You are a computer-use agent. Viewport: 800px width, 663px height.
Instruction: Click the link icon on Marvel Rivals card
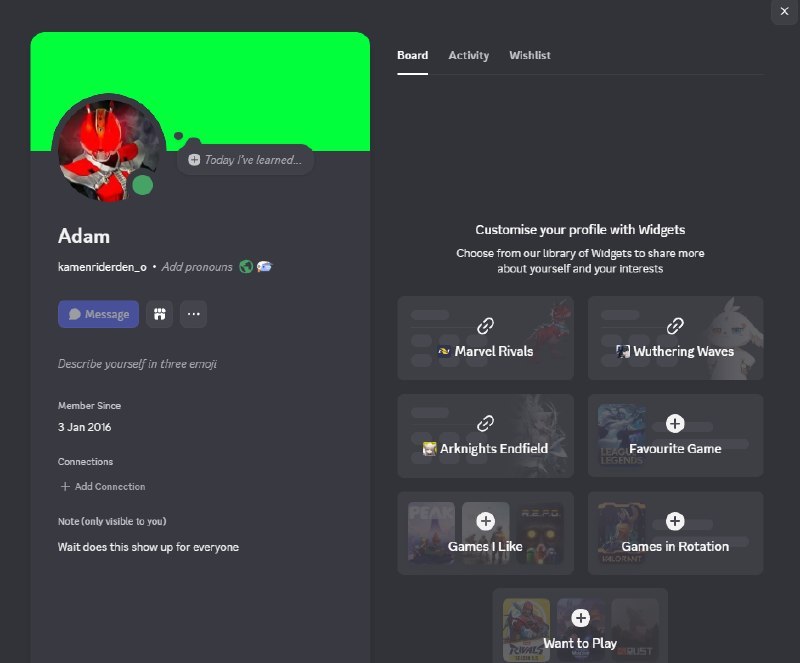(485, 326)
